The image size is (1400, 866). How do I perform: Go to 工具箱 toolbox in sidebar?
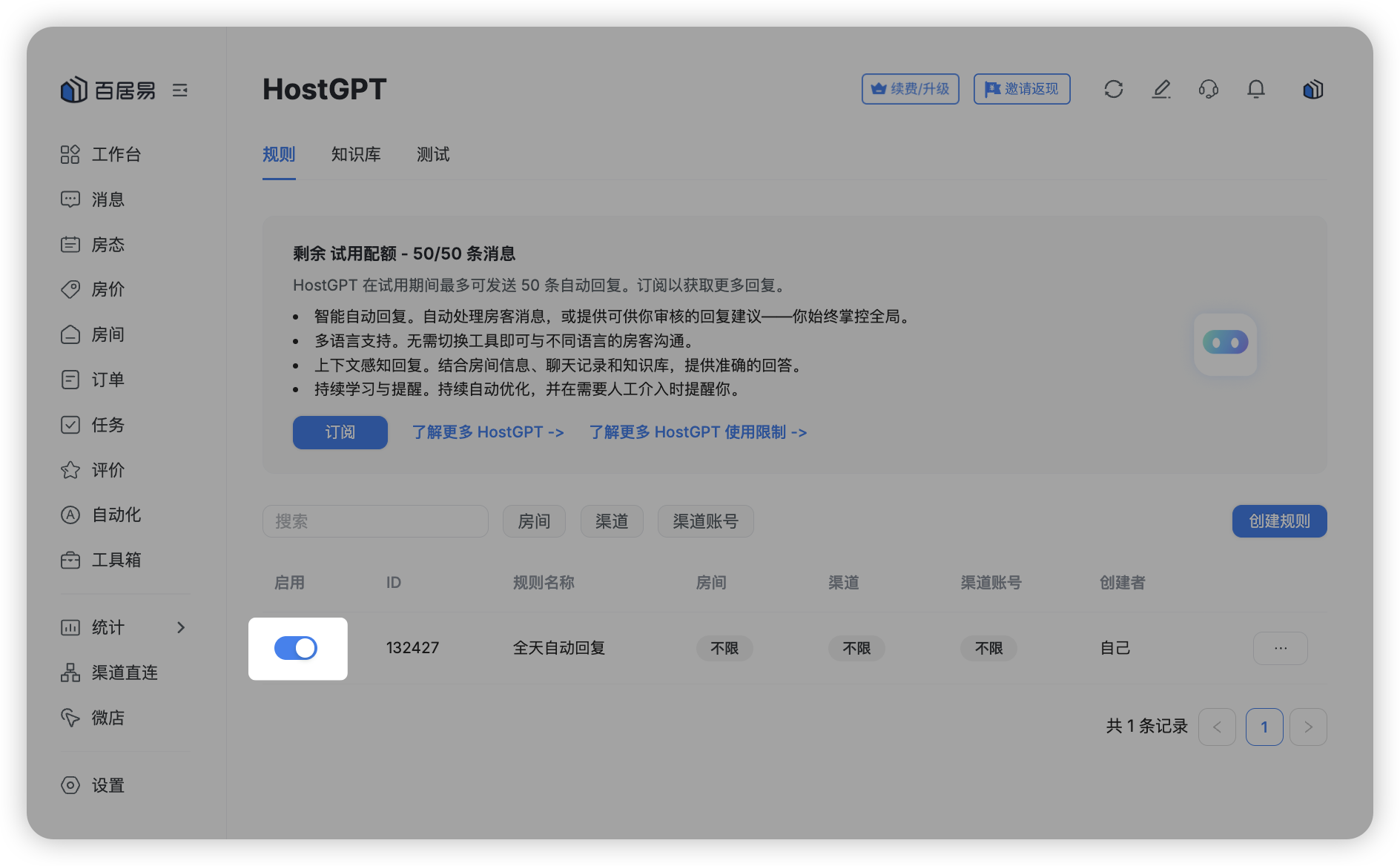tap(116, 560)
